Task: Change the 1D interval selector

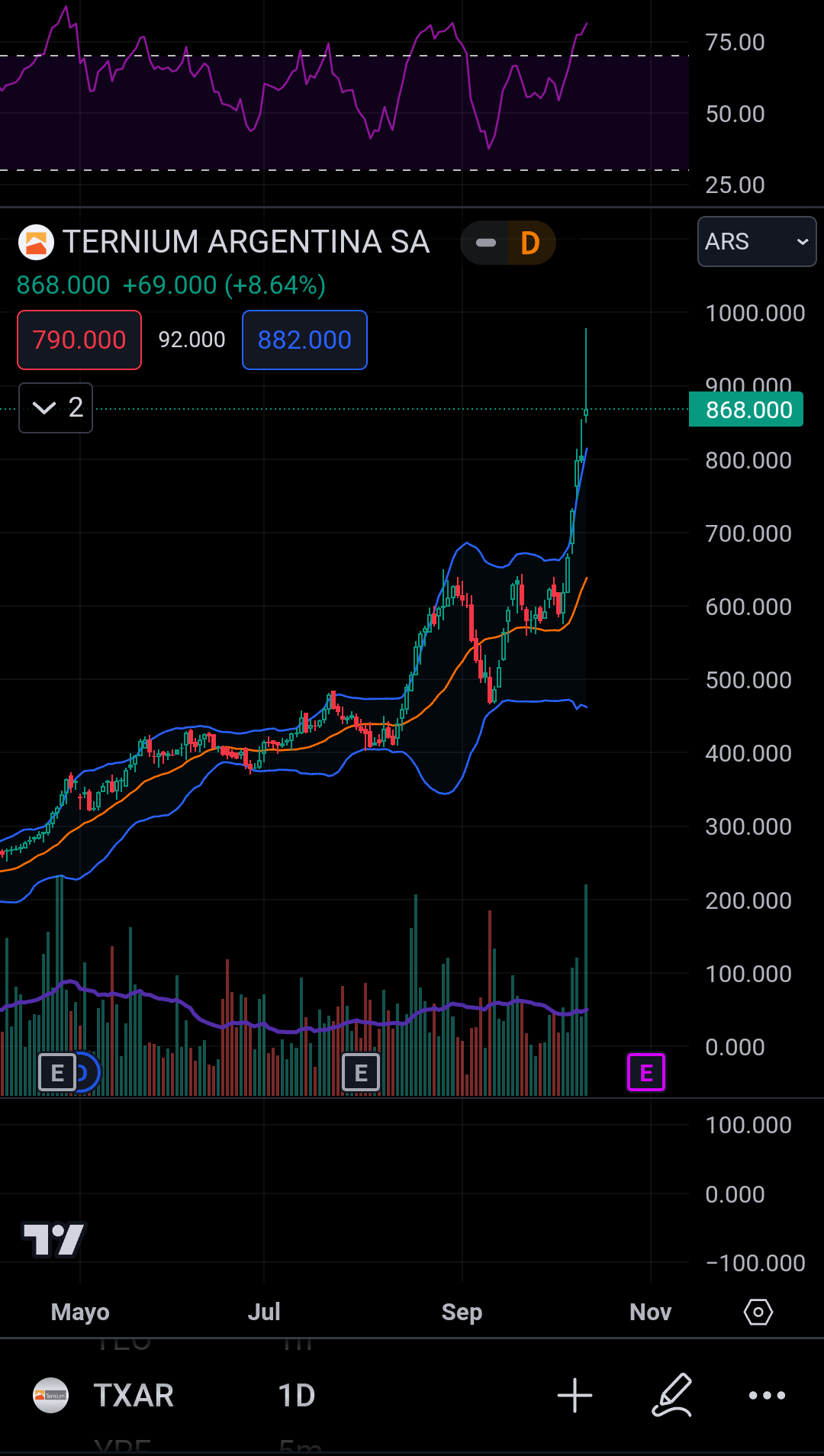Action: 297,1396
